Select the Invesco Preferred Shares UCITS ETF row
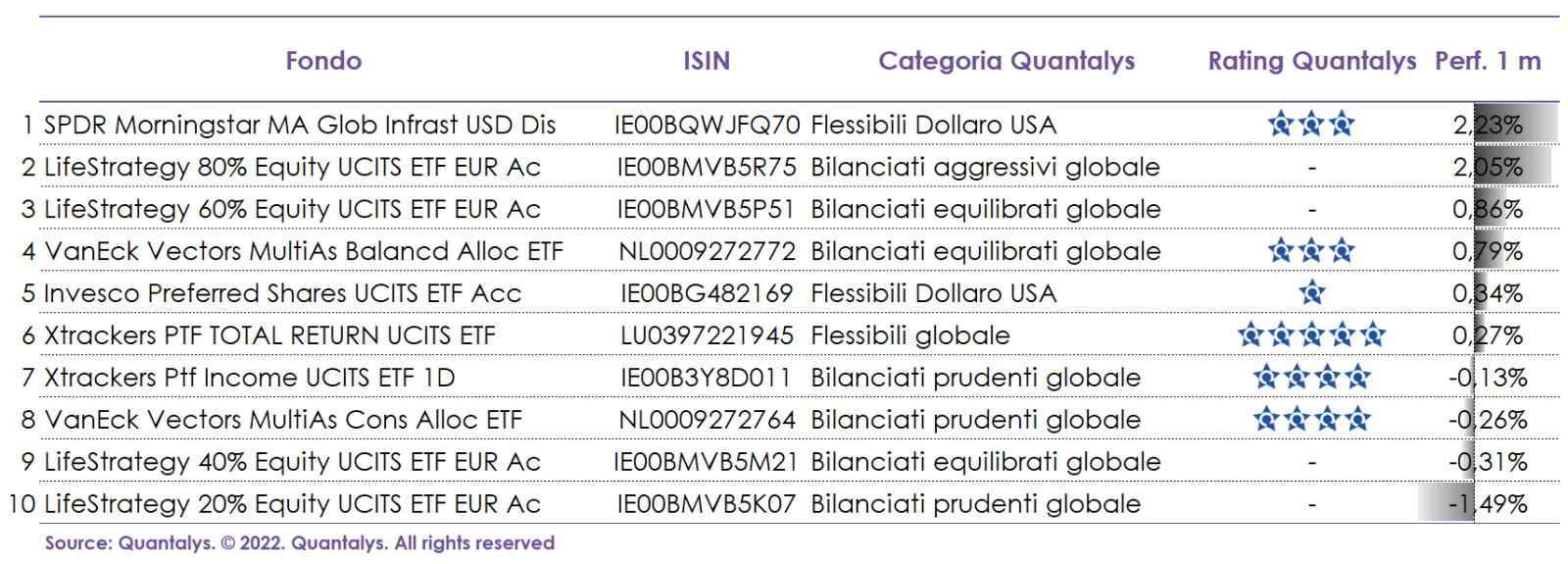Screen dimensions: 1568x564 [282, 293]
